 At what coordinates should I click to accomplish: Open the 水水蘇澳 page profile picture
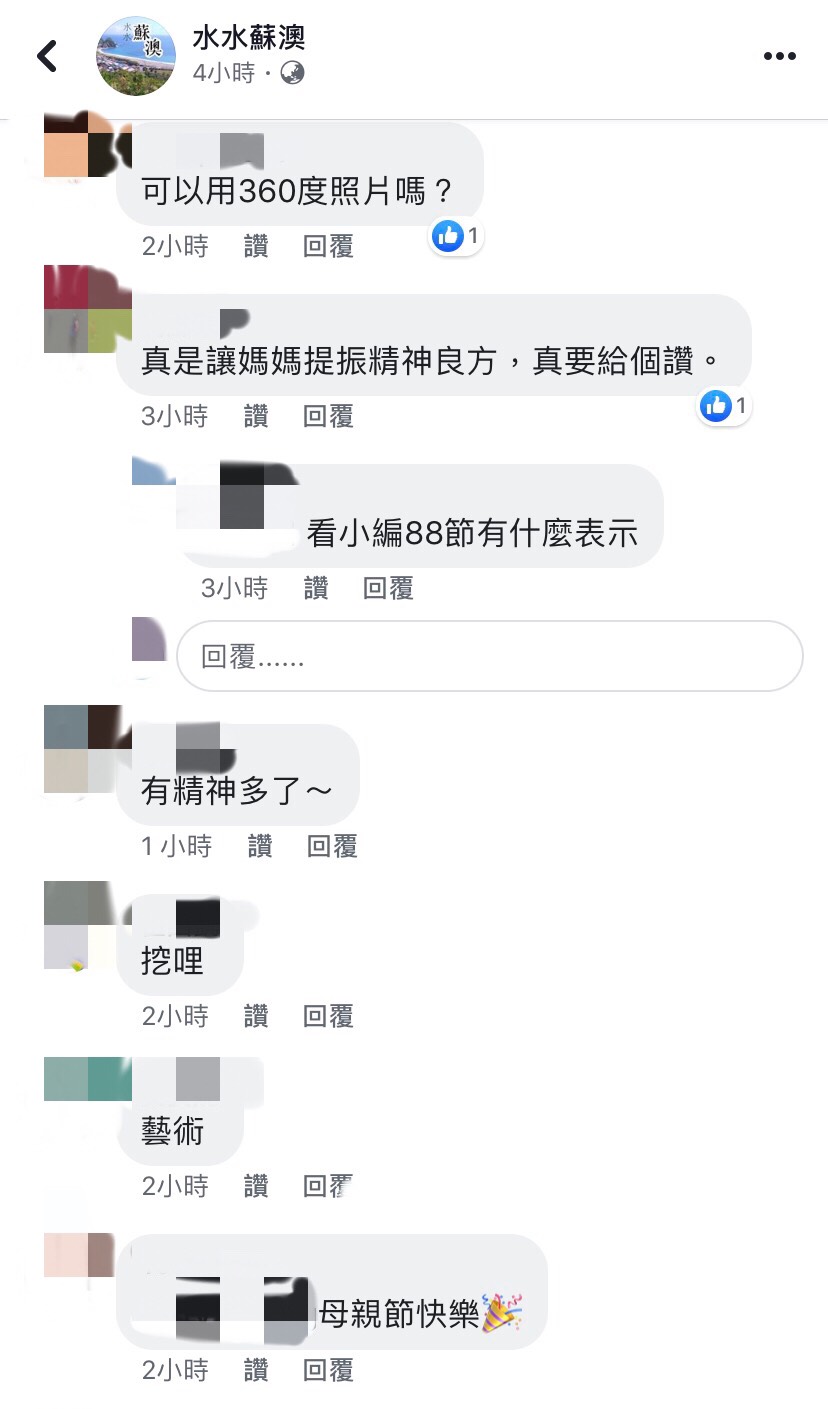(x=135, y=56)
